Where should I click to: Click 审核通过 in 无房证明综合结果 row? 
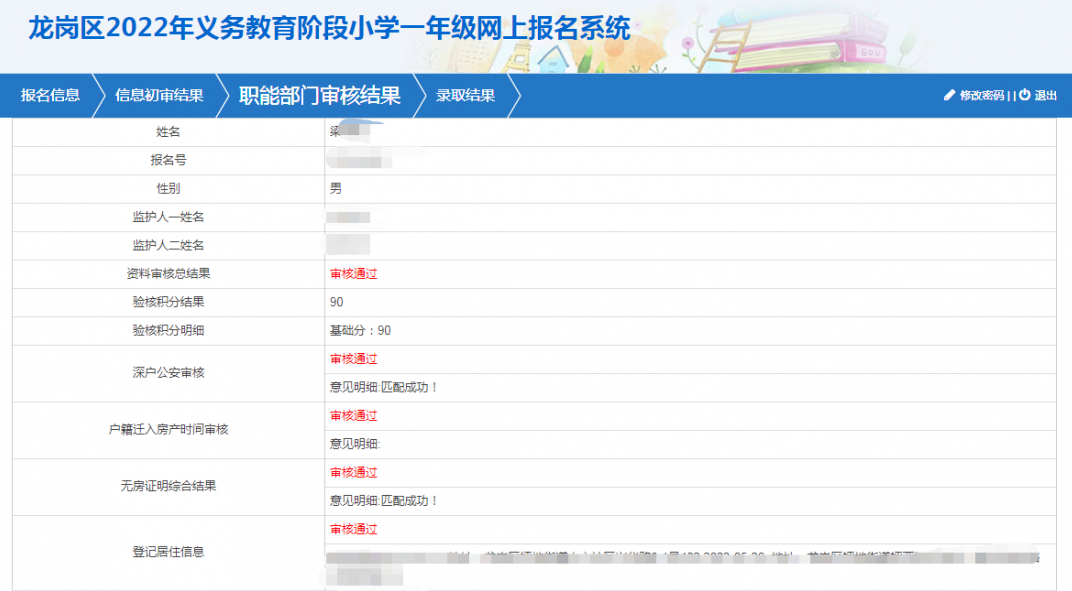[353, 473]
